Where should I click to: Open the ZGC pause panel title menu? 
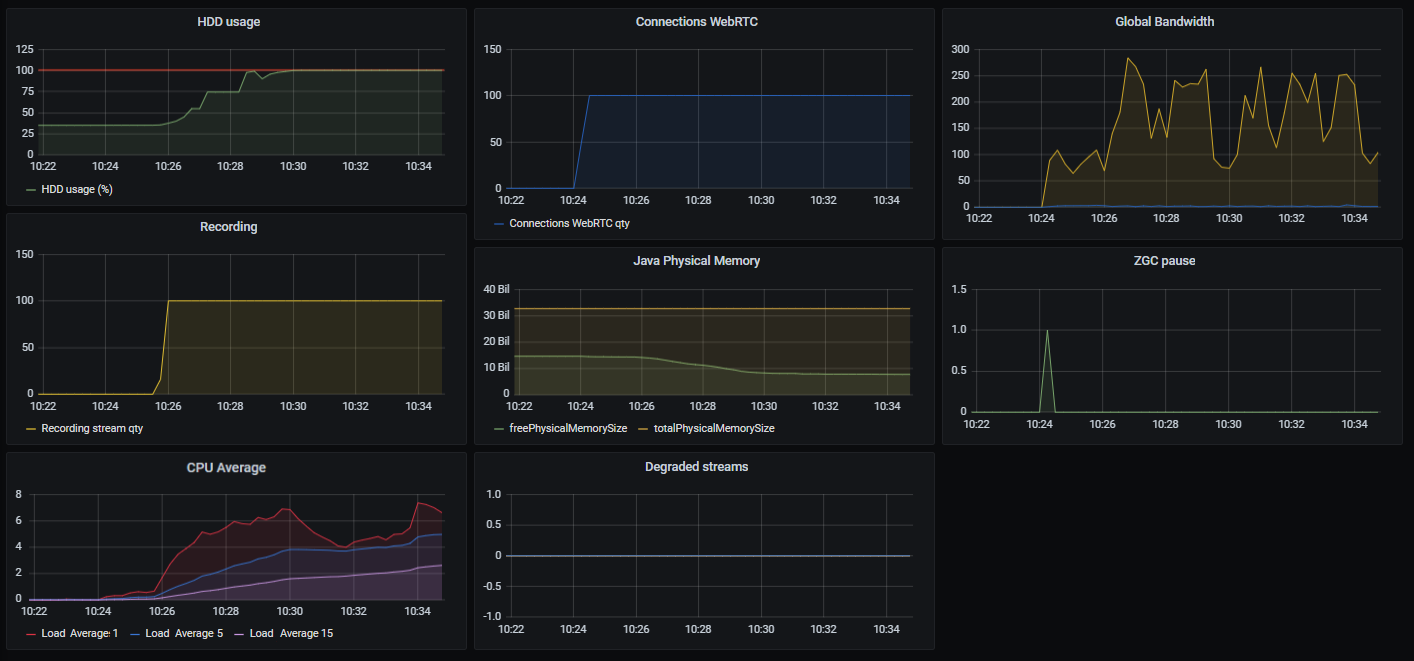[x=1165, y=261]
